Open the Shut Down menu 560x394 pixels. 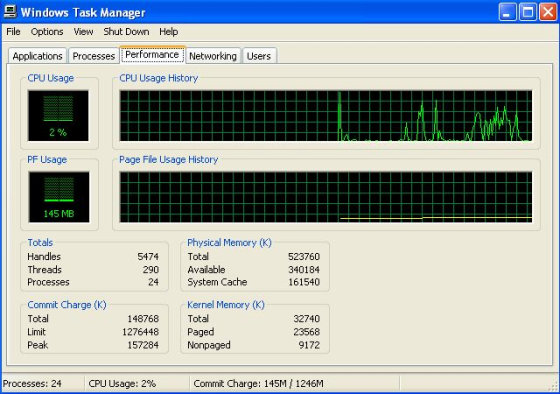[x=126, y=32]
